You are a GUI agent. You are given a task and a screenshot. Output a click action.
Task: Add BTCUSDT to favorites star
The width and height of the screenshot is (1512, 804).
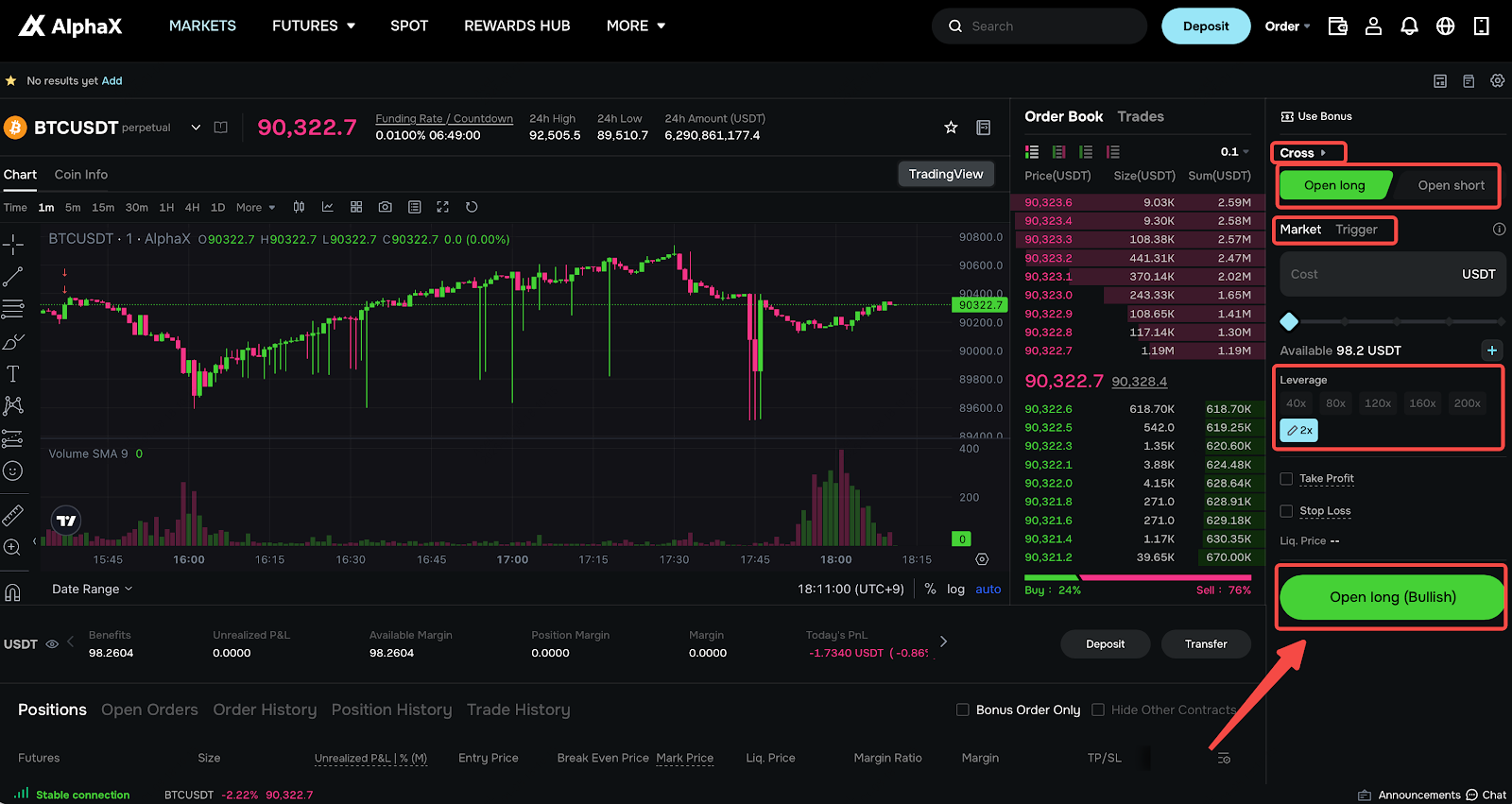click(951, 128)
